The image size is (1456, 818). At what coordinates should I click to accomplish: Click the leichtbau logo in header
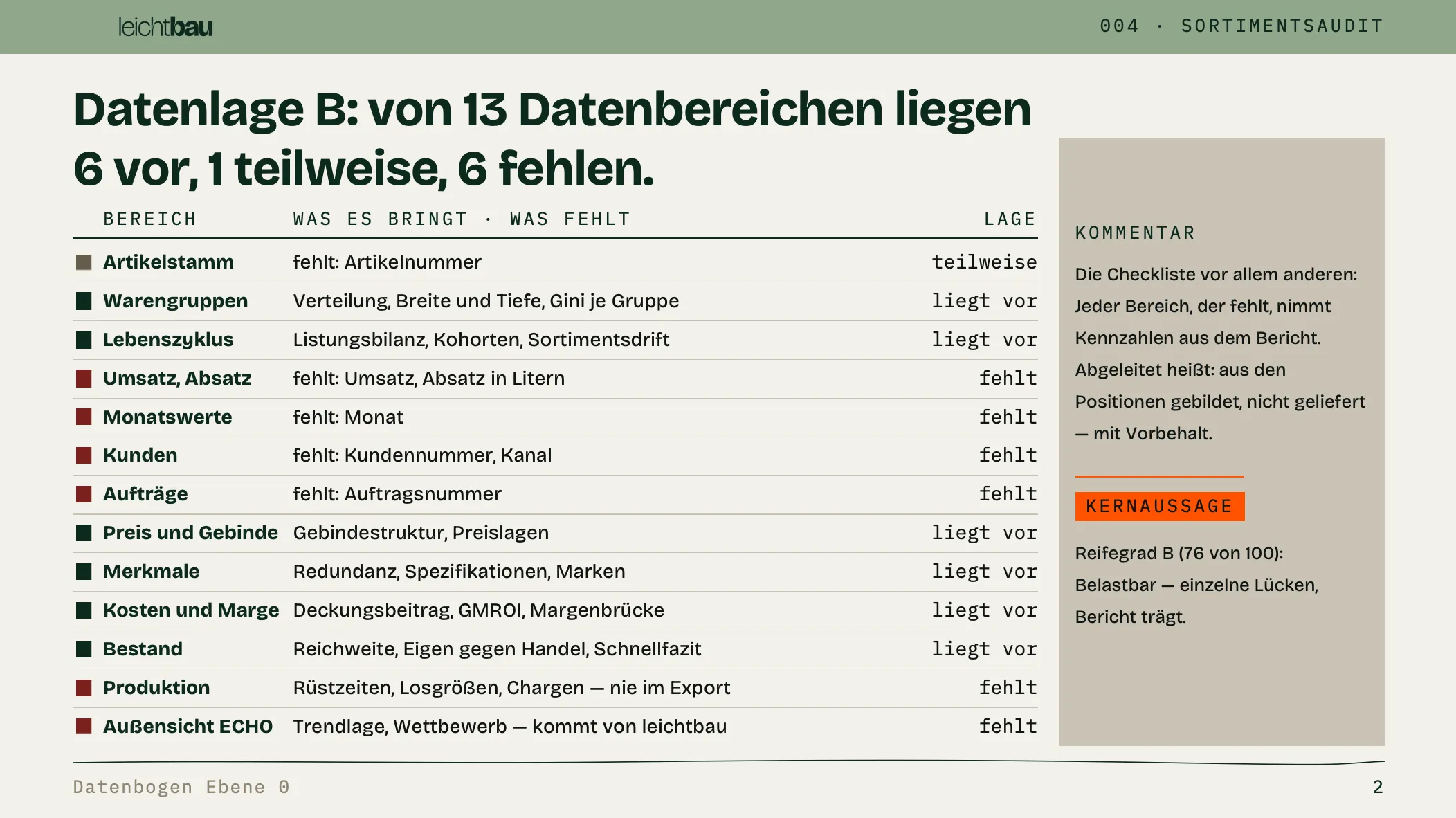coord(165,27)
